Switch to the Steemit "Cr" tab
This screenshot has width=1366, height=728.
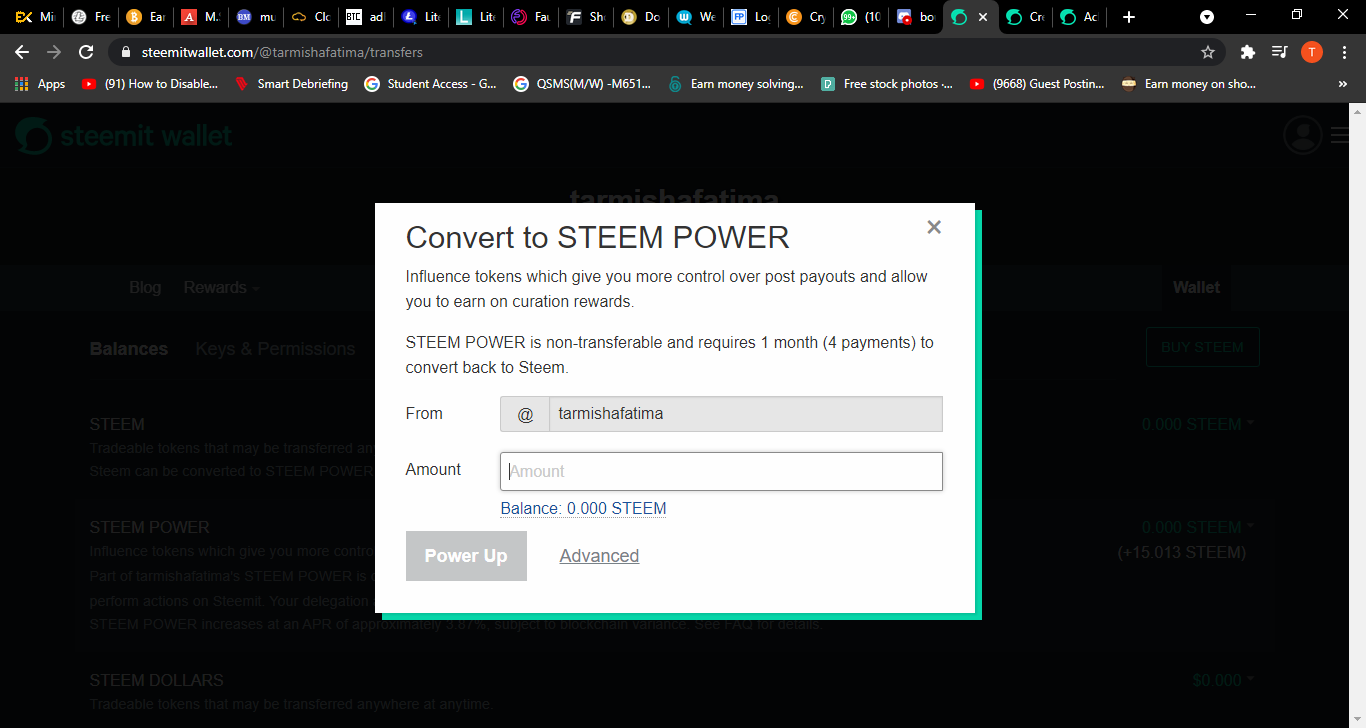tap(1026, 17)
